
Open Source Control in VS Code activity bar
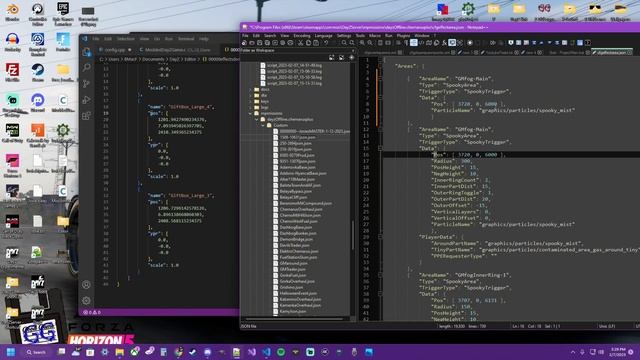pos(87,84)
